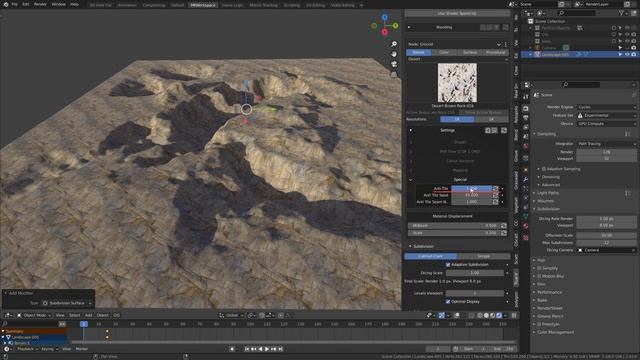Jump to the start frame button
Image resolution: width=640 pixels, height=360 pixels.
pos(247,349)
